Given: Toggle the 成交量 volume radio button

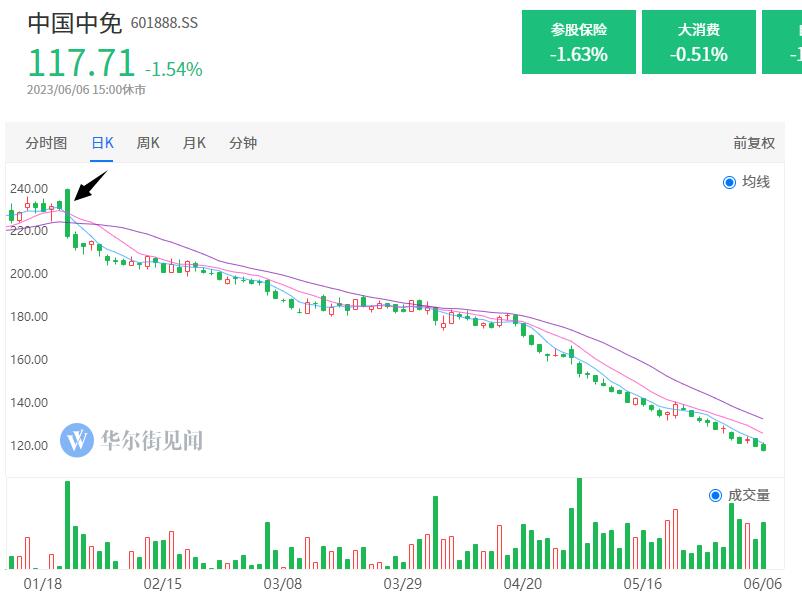Looking at the screenshot, I should (715, 495).
